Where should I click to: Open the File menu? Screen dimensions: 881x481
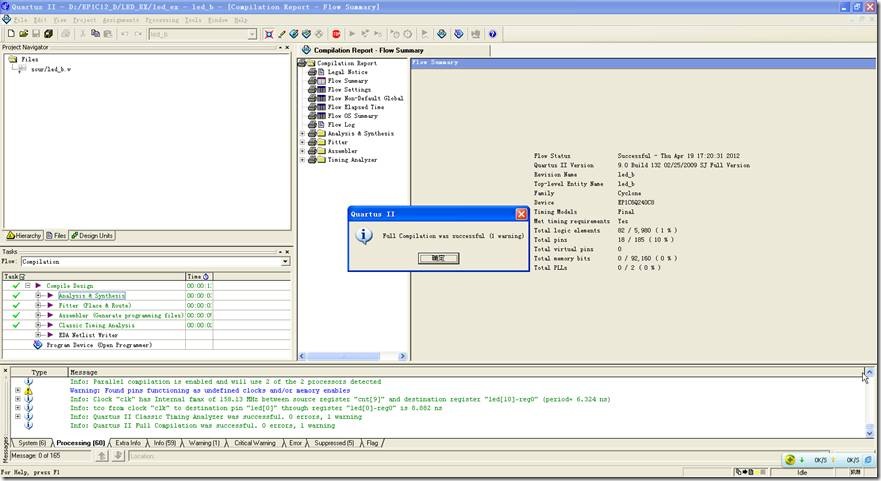click(x=20, y=20)
